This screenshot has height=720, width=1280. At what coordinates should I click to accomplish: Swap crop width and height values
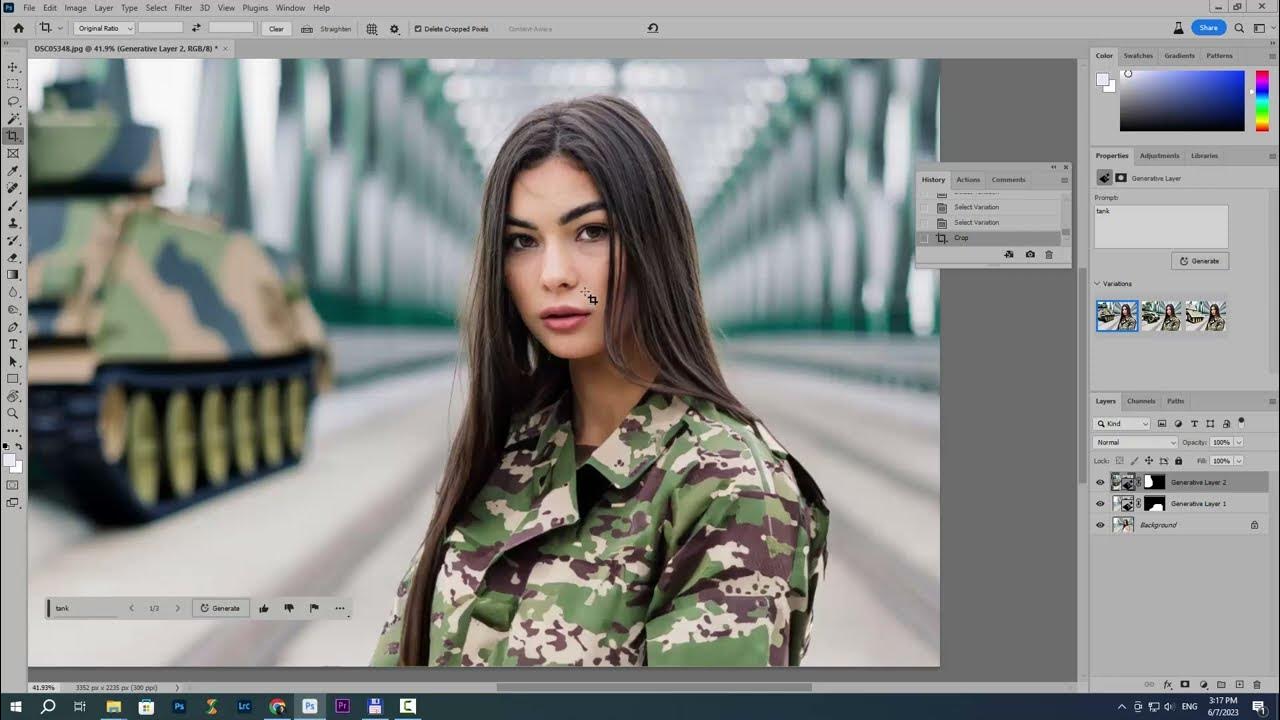[196, 29]
